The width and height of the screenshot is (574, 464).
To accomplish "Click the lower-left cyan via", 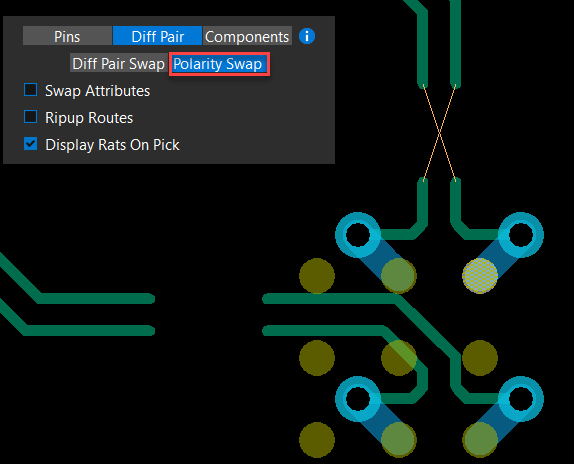I will 358,399.
